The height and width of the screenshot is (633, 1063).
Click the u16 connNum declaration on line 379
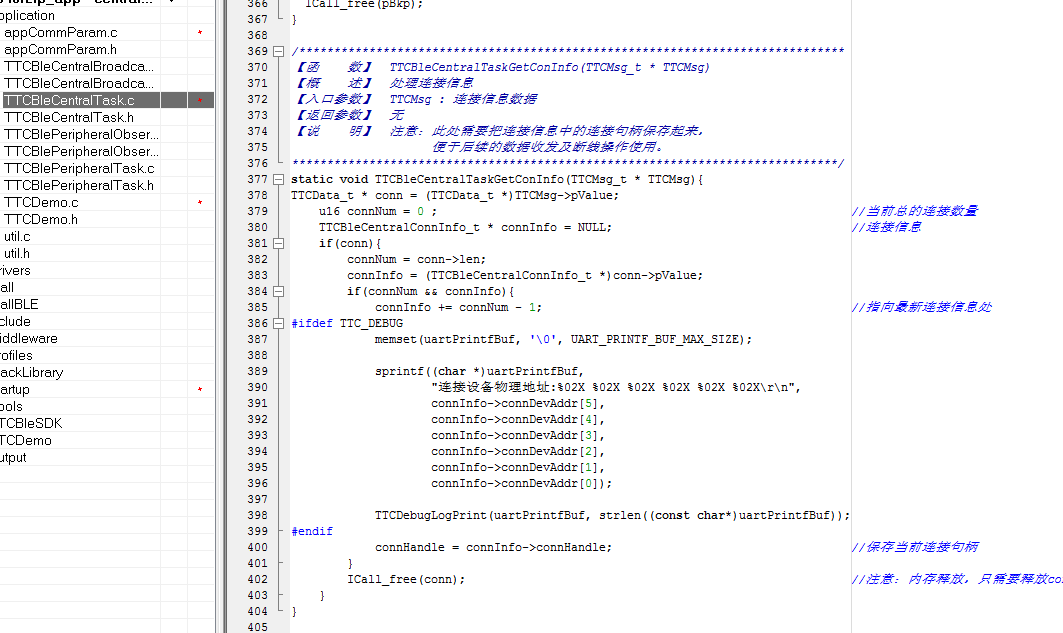[378, 211]
